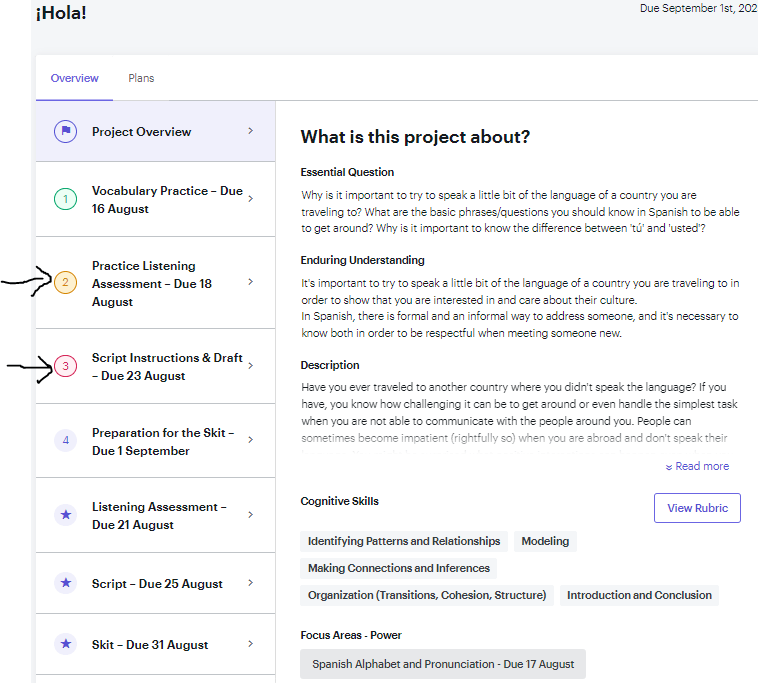Screen dimensions: 758x683
Task: Click the orange number 2 circle icon
Action: tap(65, 283)
